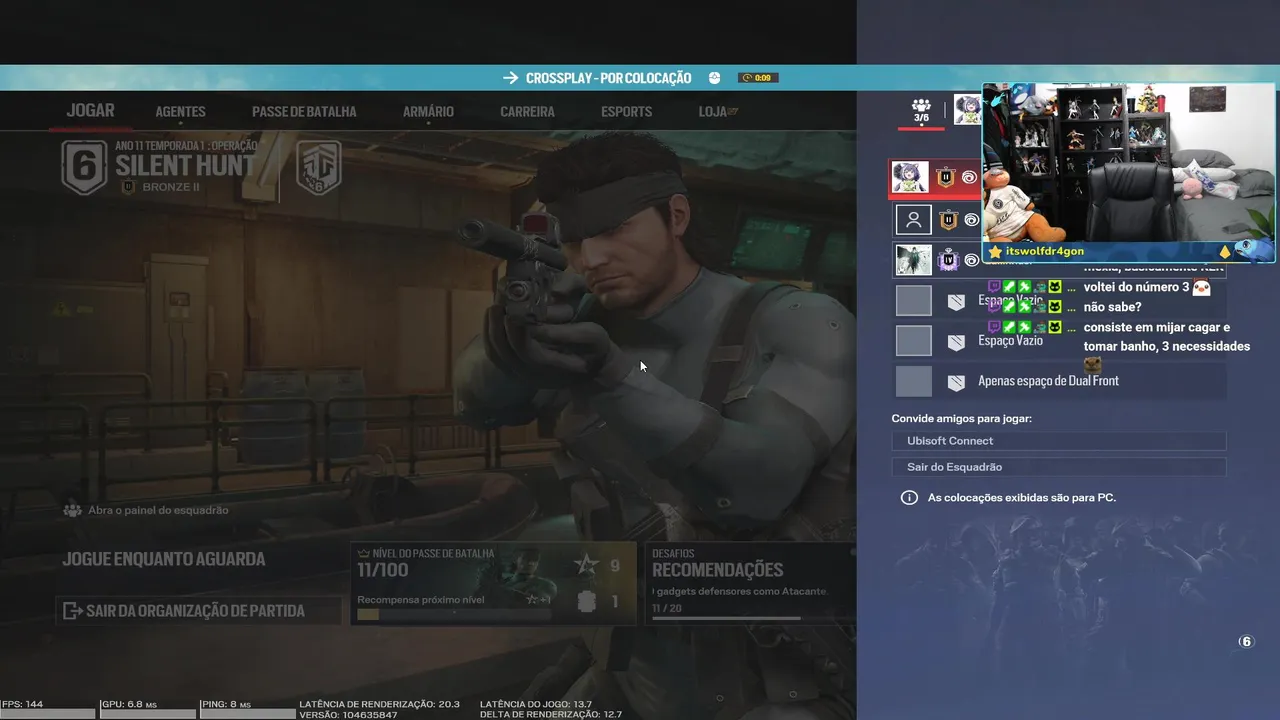Open the PASSE DE BATALHA tab
1280x720 pixels.
point(304,112)
